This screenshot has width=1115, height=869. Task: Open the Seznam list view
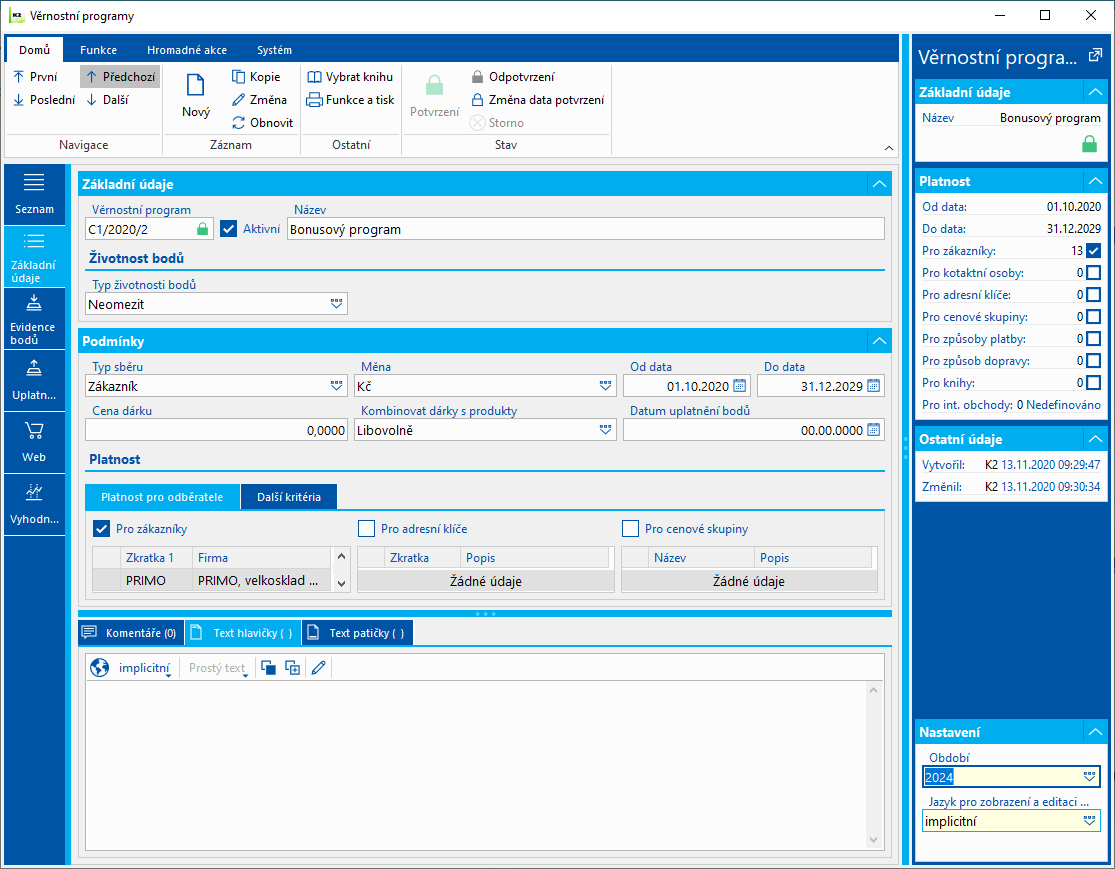pos(34,193)
